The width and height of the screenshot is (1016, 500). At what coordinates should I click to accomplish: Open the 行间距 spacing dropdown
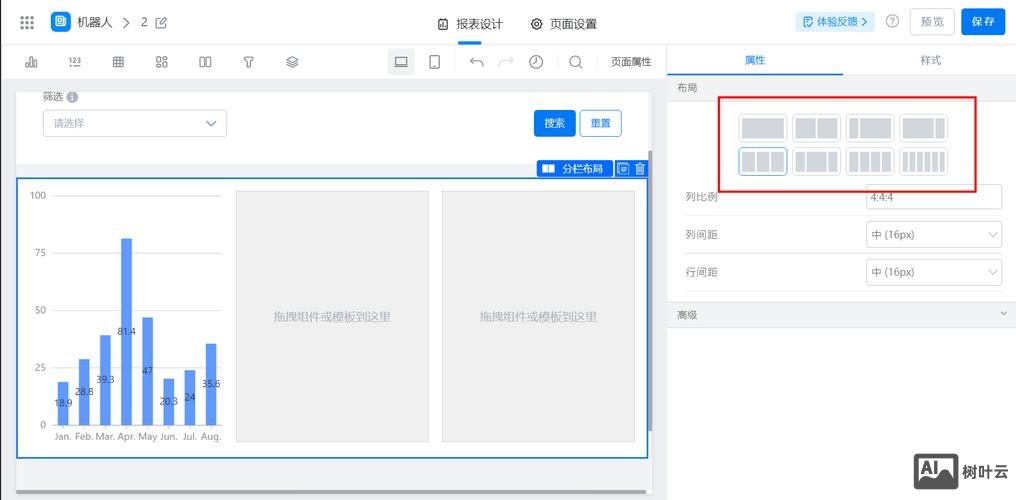tap(934, 272)
